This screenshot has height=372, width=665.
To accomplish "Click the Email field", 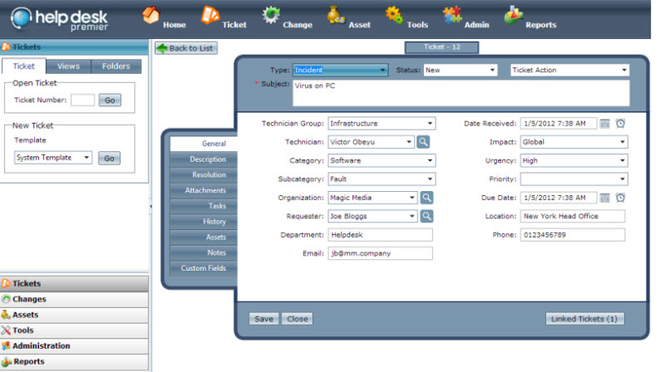I will 380,254.
